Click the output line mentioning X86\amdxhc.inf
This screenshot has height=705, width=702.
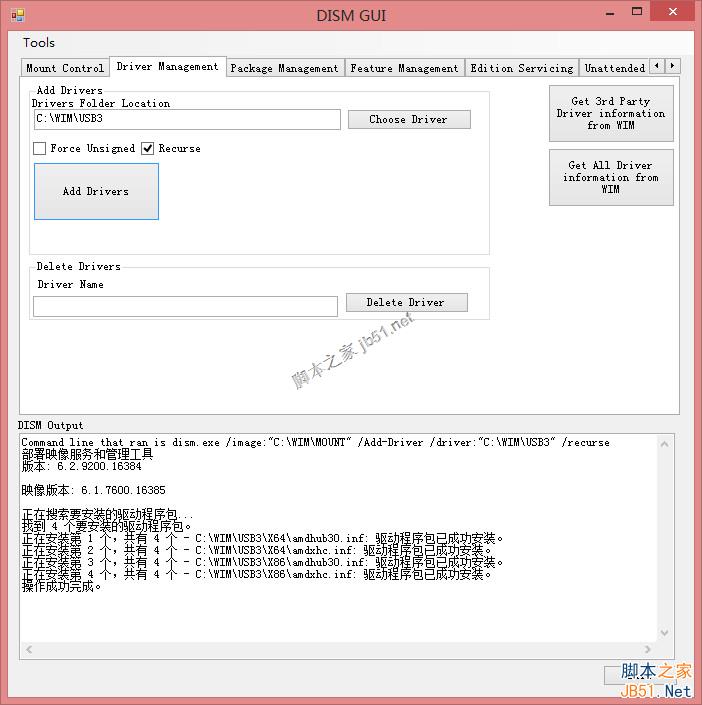[x=257, y=575]
